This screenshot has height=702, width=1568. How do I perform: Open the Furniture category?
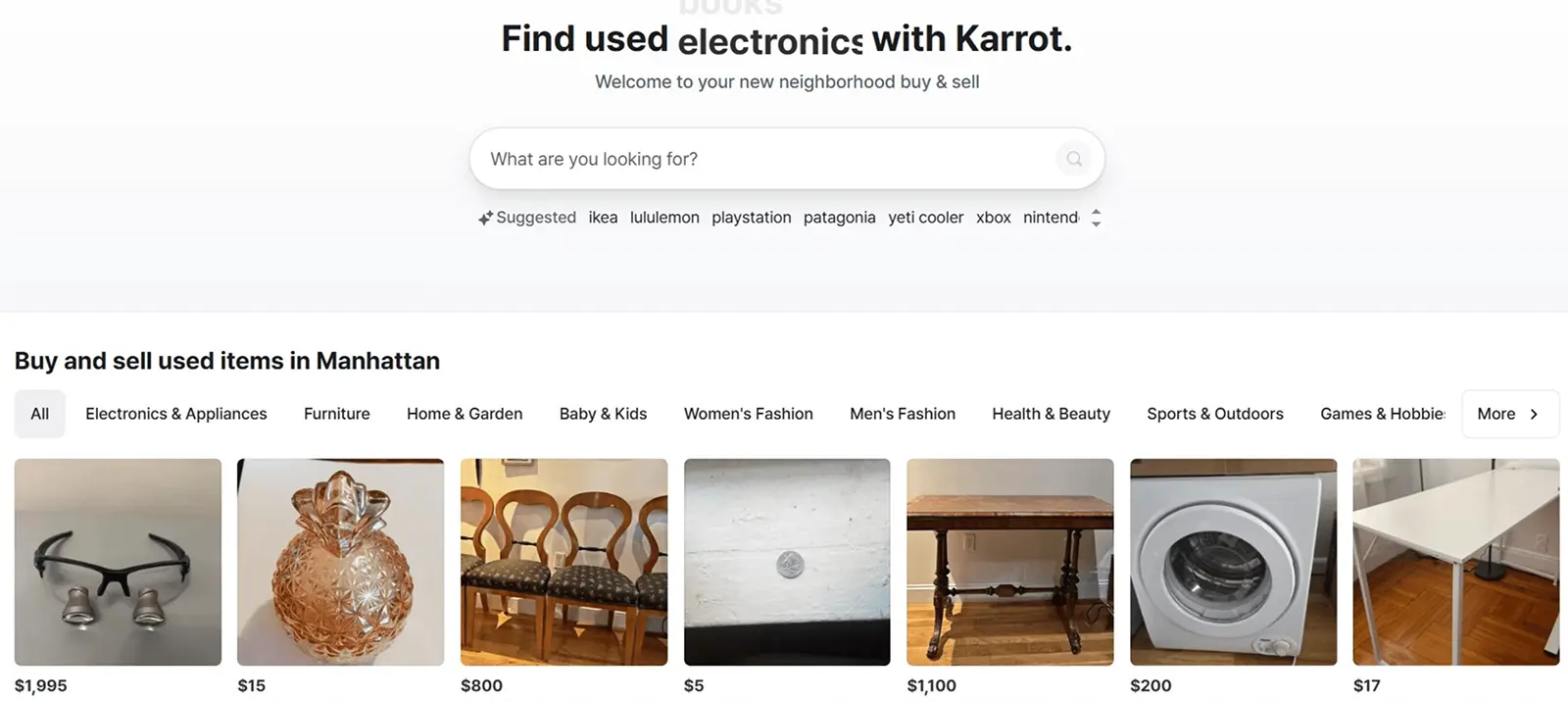(x=336, y=414)
